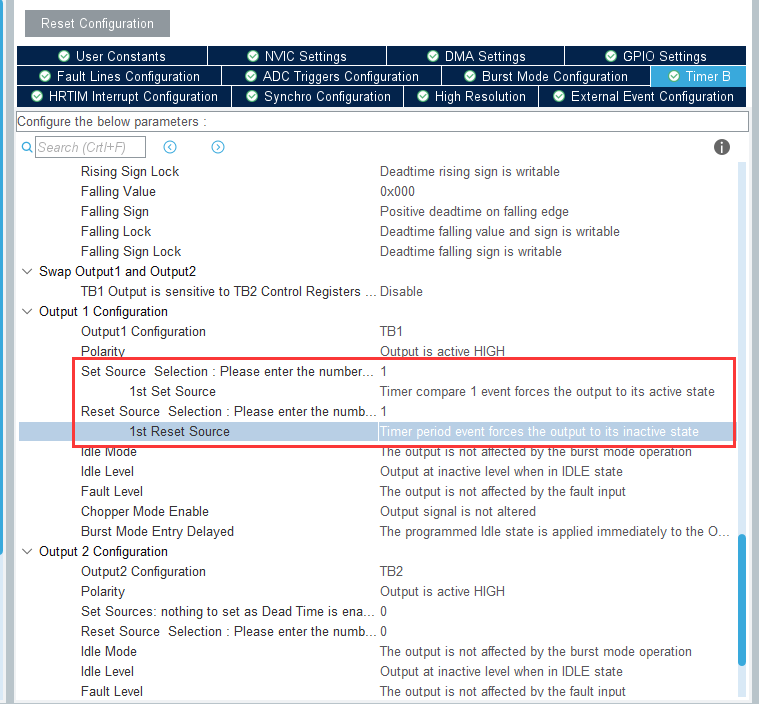Click the information icon

(x=722, y=147)
